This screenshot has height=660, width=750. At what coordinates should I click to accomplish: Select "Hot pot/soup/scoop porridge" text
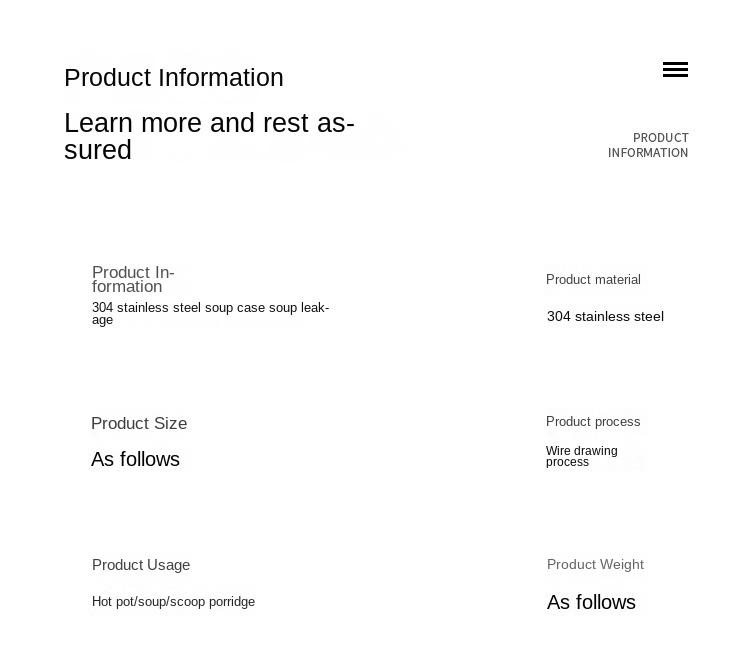[x=173, y=602]
